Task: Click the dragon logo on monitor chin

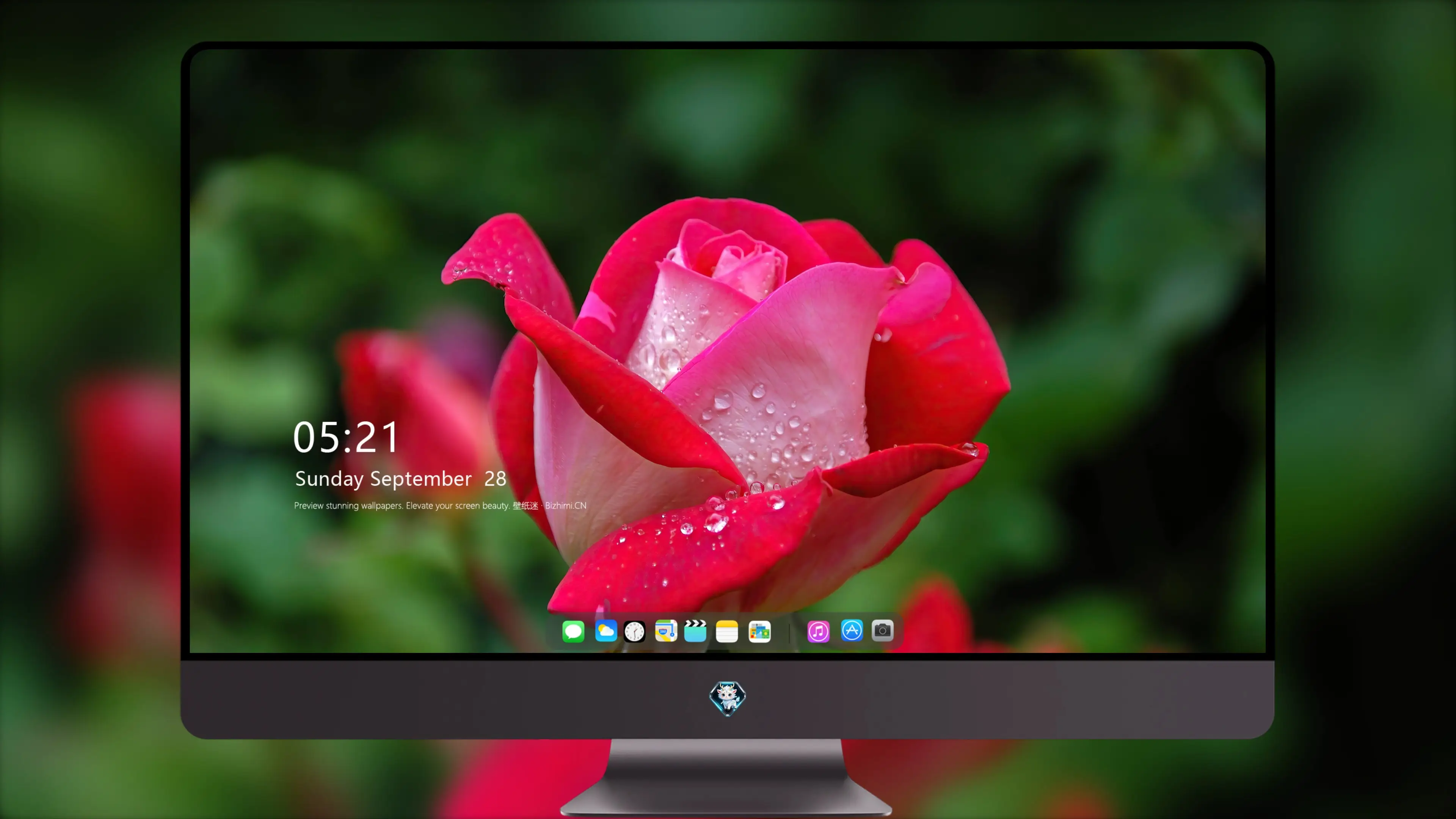Action: click(x=728, y=698)
